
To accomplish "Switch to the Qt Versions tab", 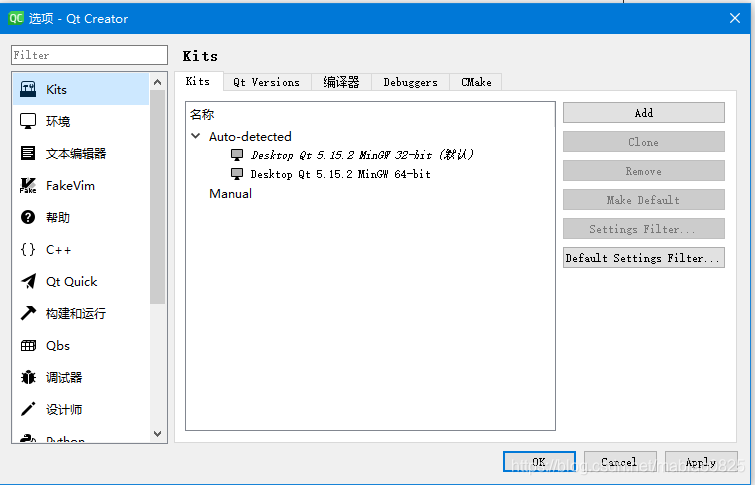I will click(x=266, y=82).
